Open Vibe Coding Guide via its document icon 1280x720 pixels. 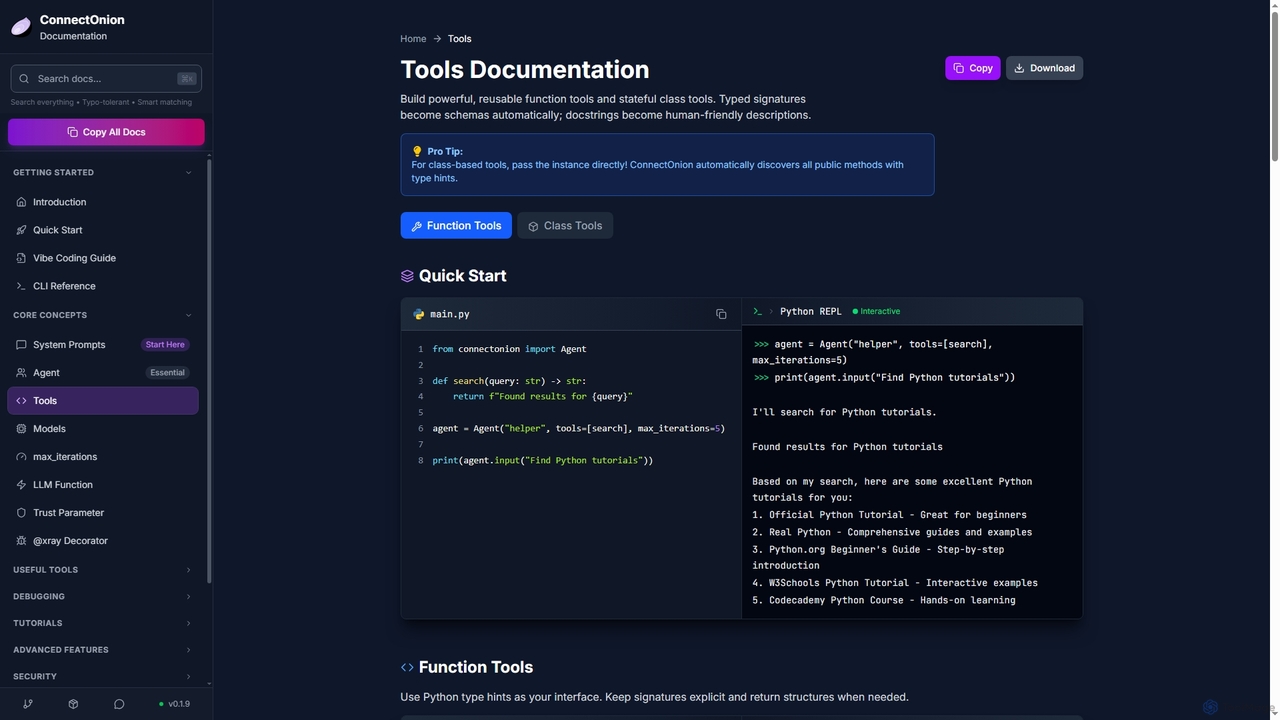pos(22,258)
